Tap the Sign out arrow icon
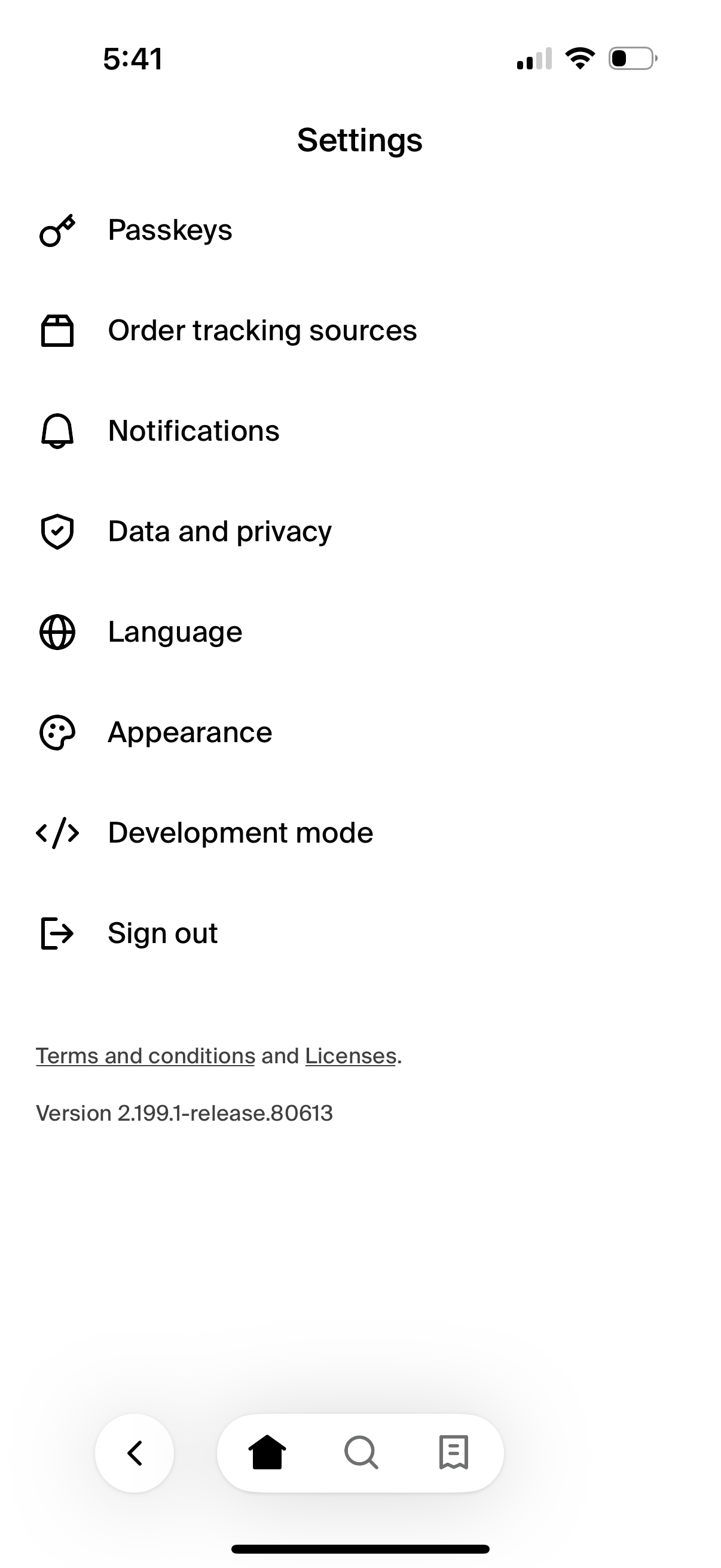The image size is (721, 1568). pos(57,934)
